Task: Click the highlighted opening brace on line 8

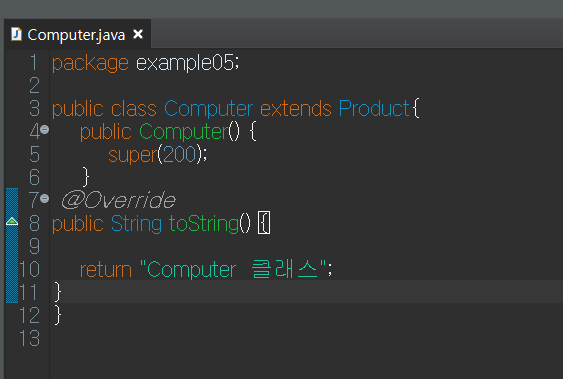Action: (x=264, y=223)
